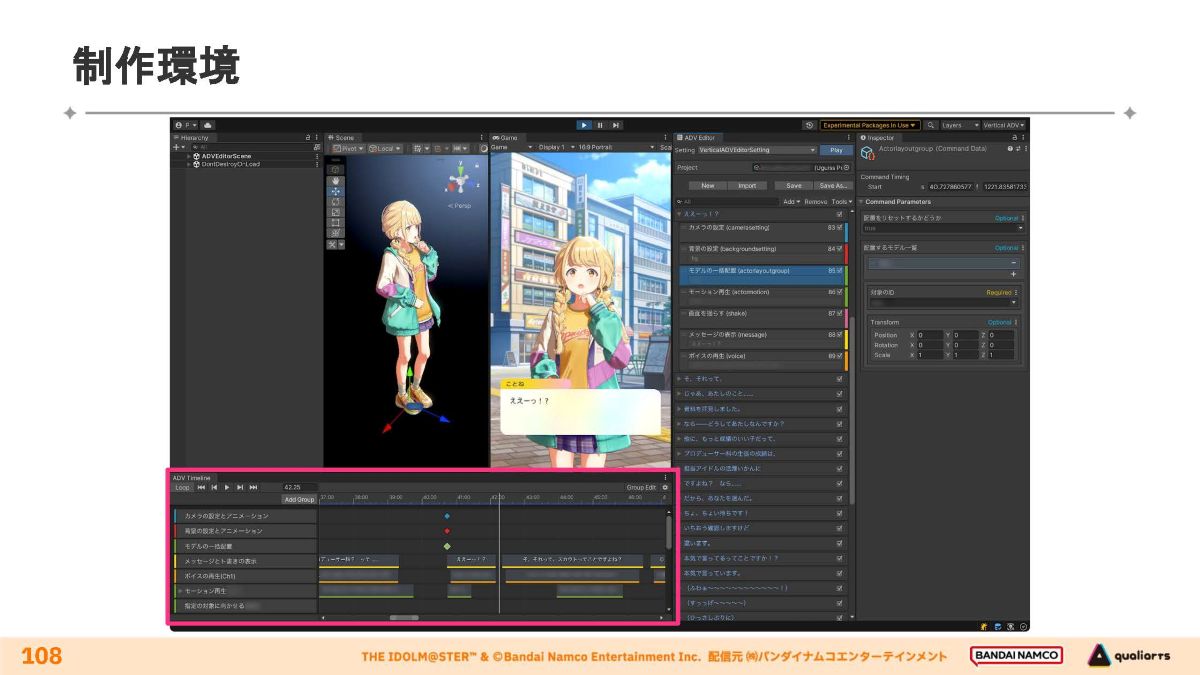Viewport: 1200px width, 675px height.
Task: Click the Add Group button in timeline
Action: point(299,499)
